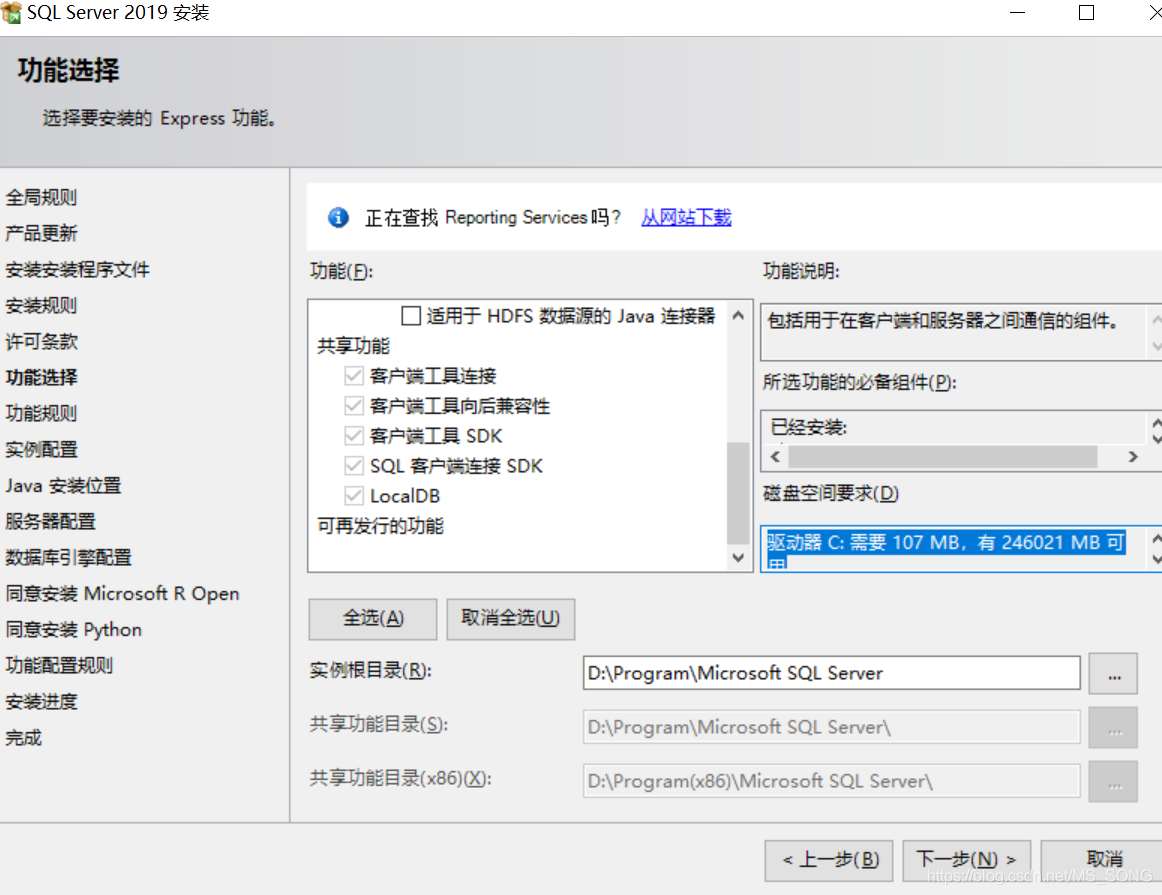Proceed with 下一步(N) button
The height and width of the screenshot is (895, 1162).
point(966,860)
